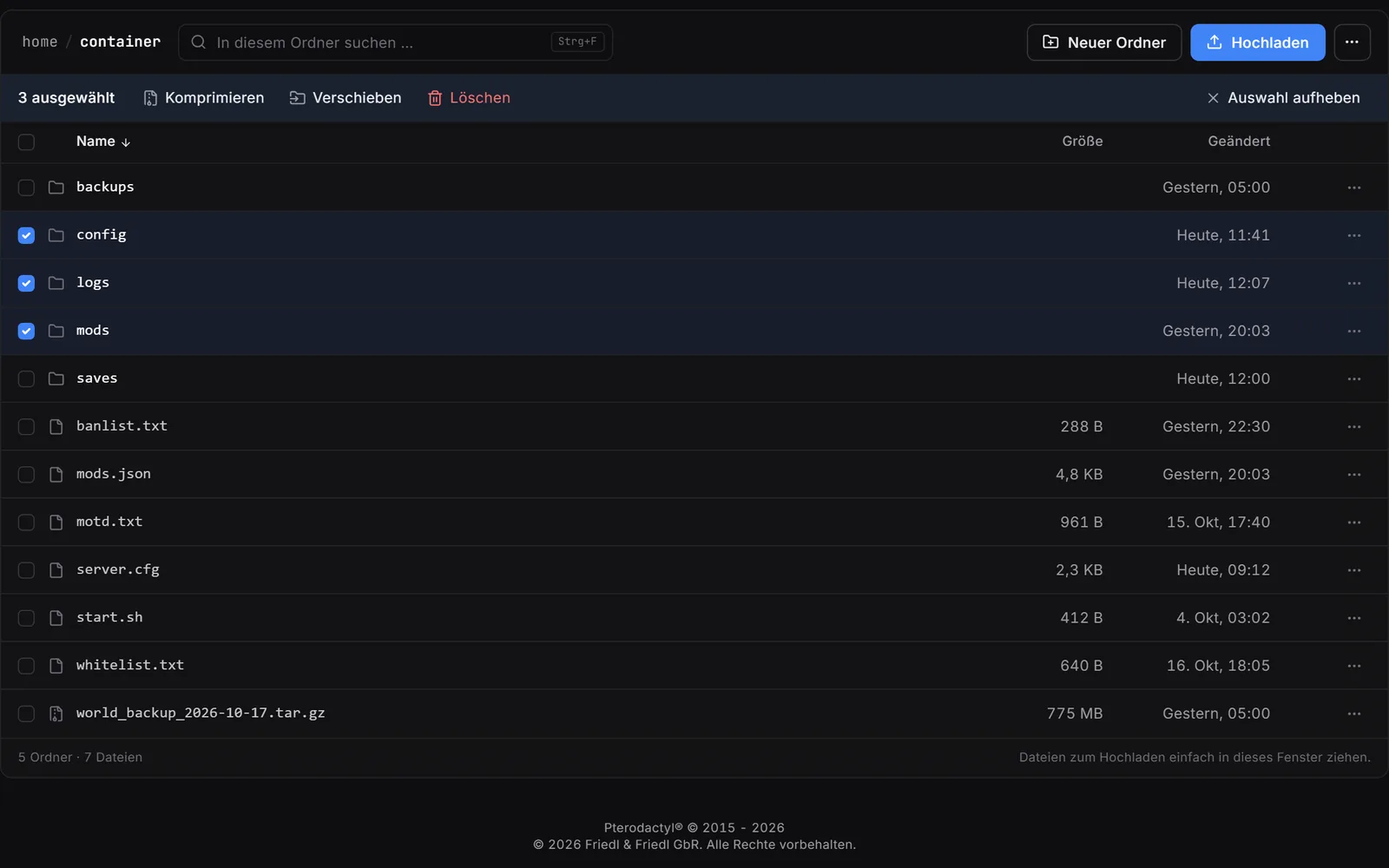The height and width of the screenshot is (868, 1389).
Task: Open the server.cfg file name
Action: point(118,569)
